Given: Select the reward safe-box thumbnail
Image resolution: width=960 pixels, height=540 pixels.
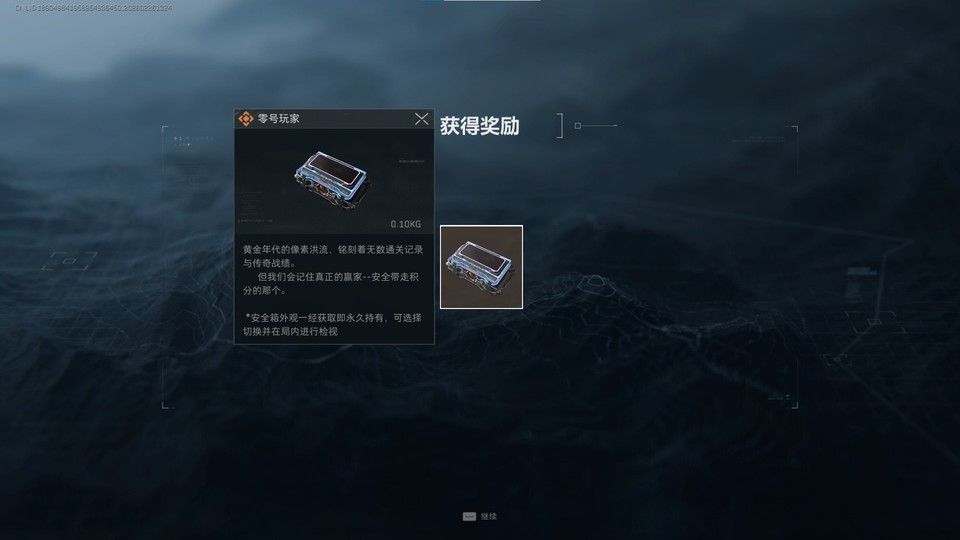Looking at the screenshot, I should point(481,267).
